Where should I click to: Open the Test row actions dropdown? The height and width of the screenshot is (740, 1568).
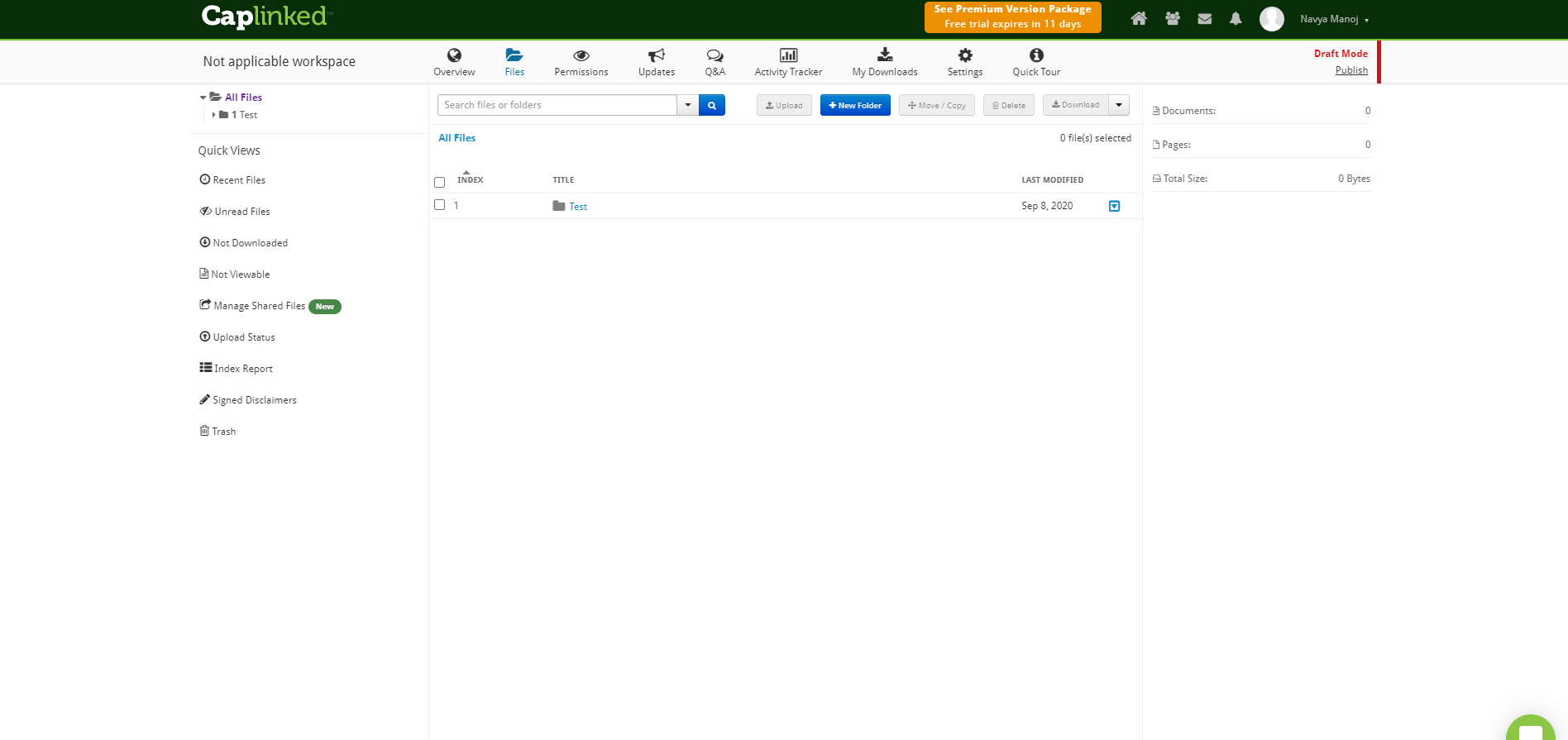(x=1114, y=206)
